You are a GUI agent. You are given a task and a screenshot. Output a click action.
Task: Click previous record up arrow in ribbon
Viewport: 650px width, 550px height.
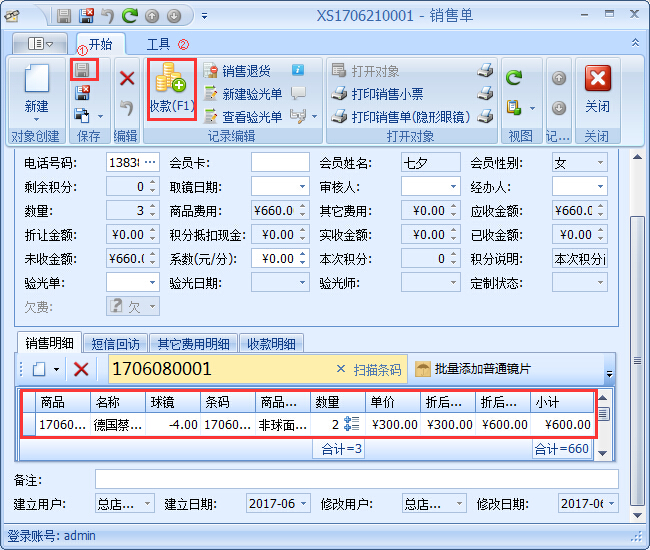tap(559, 78)
